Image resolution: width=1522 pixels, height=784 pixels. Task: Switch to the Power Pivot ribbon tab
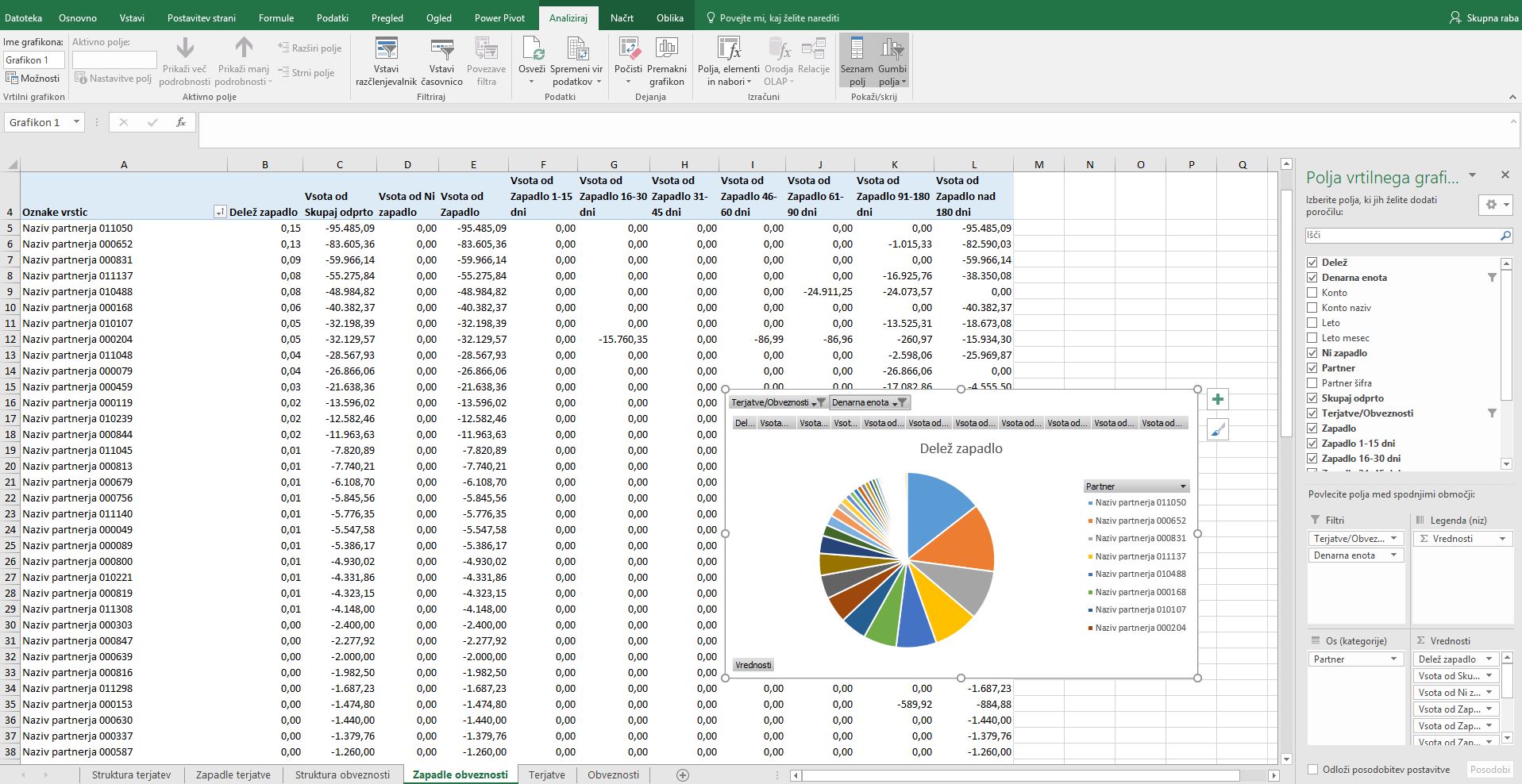(x=499, y=17)
